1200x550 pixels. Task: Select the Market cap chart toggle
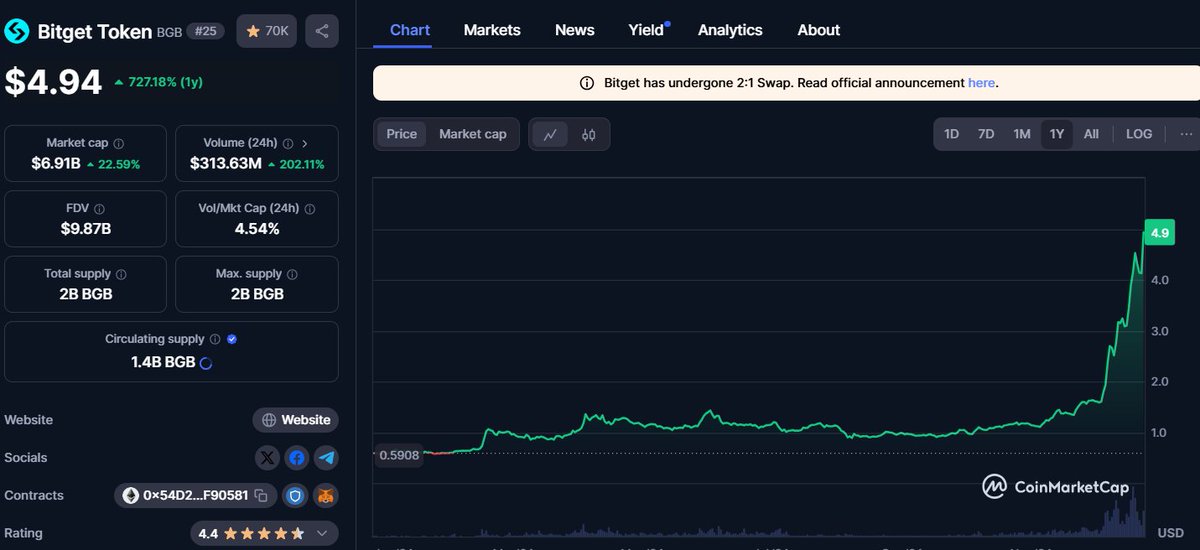coord(473,134)
